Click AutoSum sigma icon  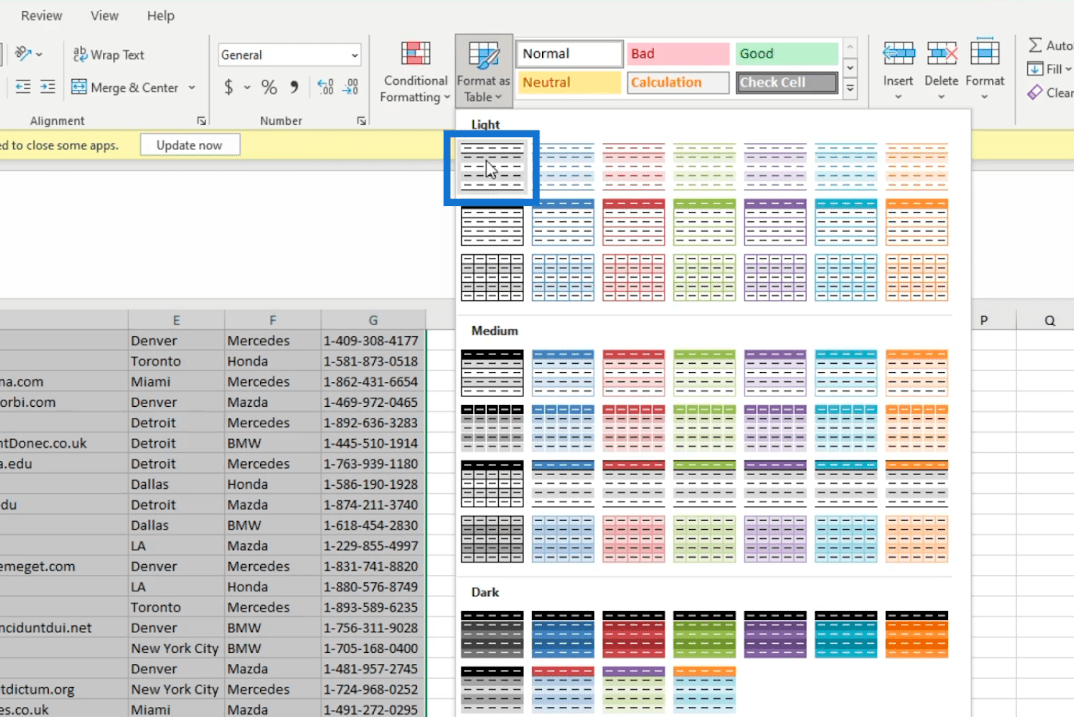coord(1035,45)
